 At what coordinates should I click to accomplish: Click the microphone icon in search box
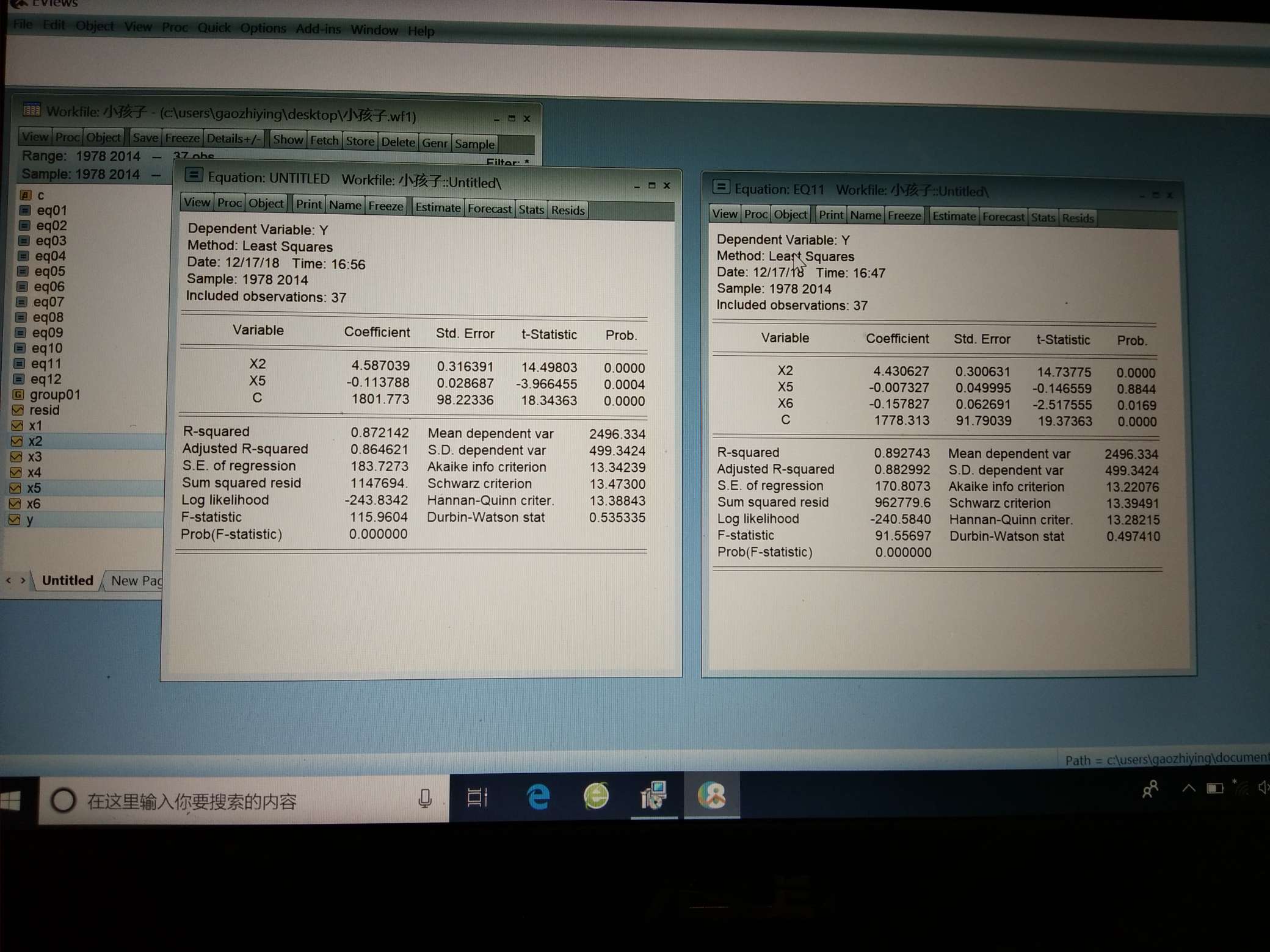click(x=425, y=798)
